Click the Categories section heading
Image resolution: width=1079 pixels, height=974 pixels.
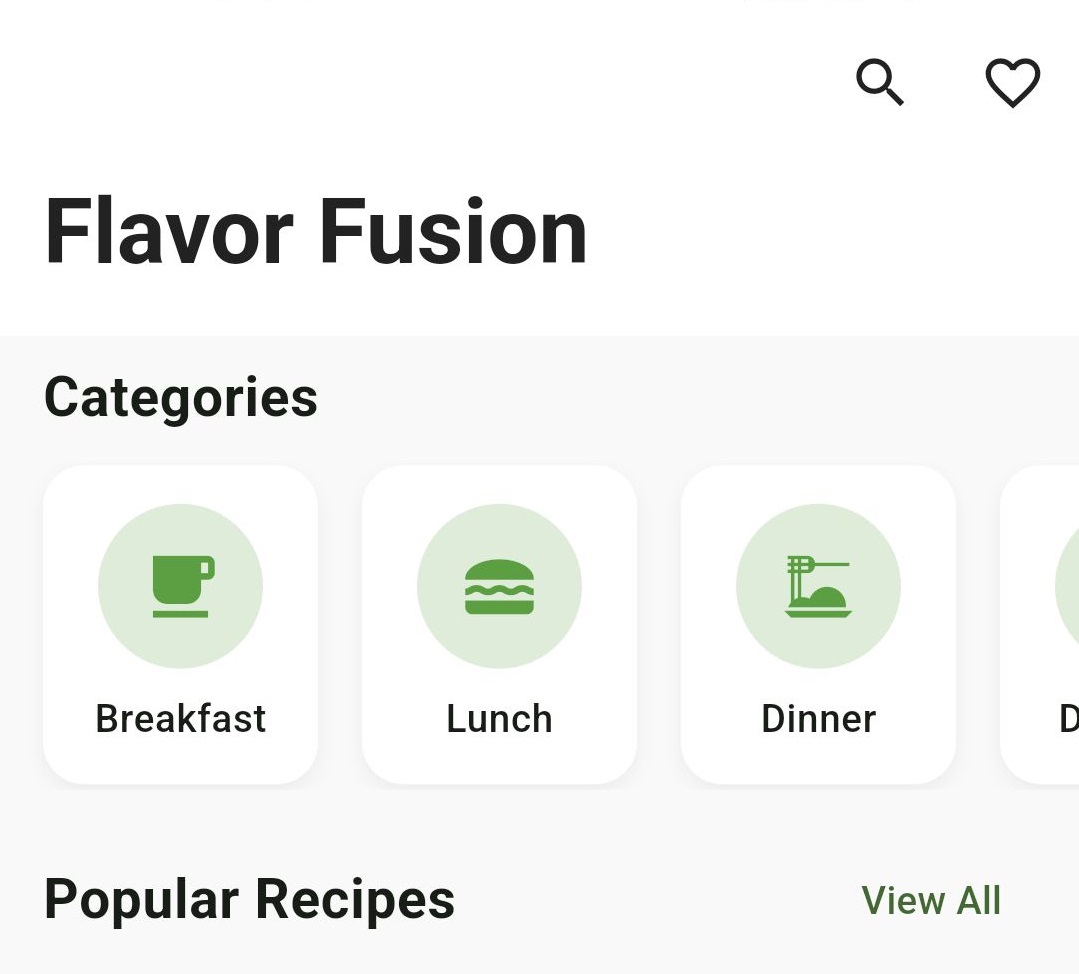[181, 398]
